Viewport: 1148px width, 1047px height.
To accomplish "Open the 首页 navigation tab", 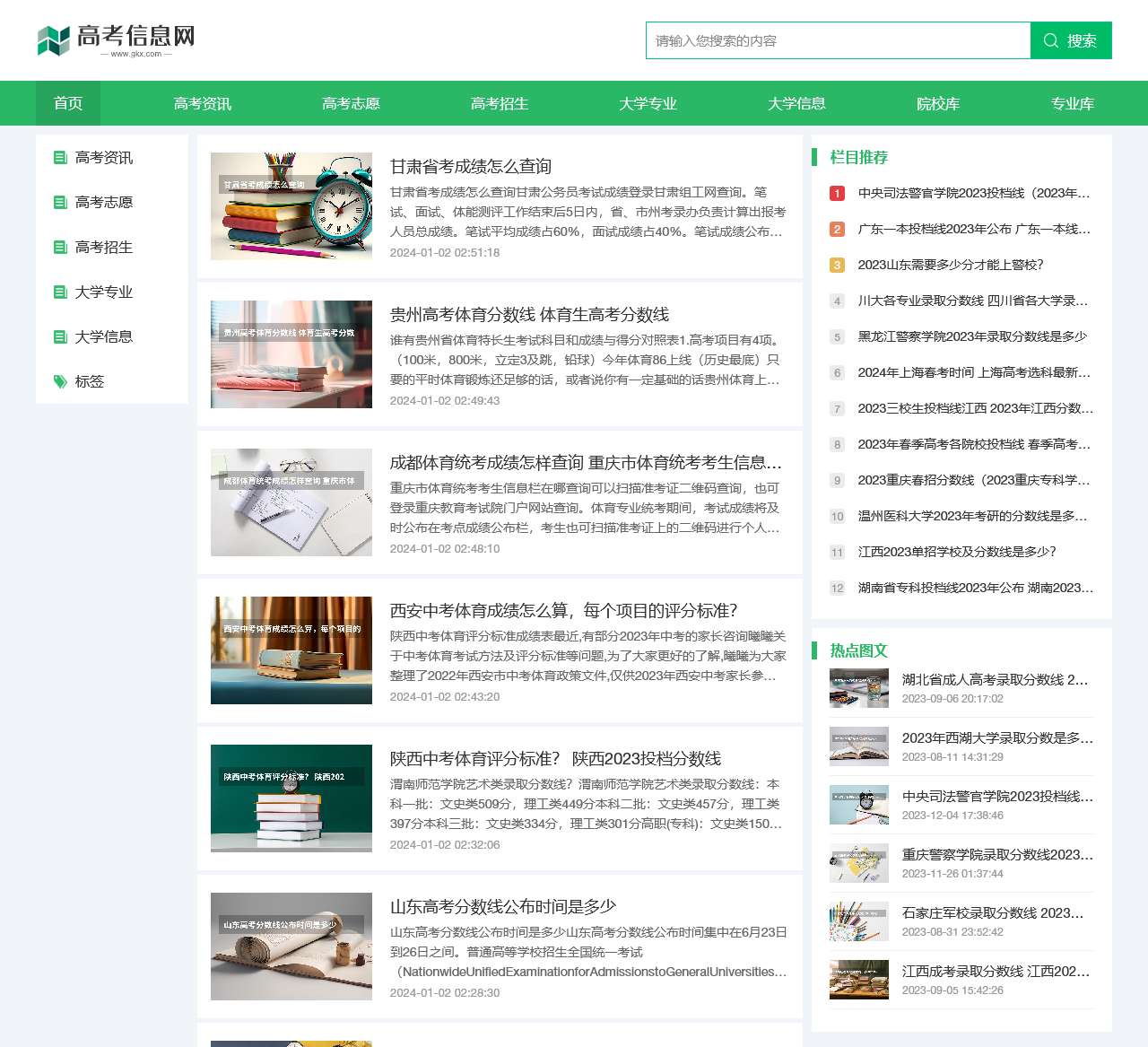I will 68,103.
